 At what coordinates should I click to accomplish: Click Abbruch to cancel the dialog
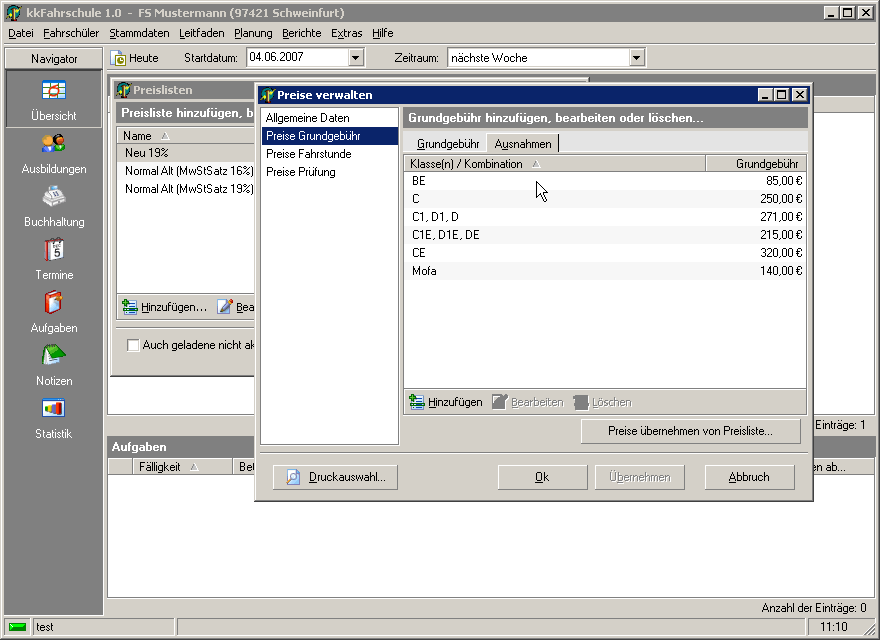[749, 478]
